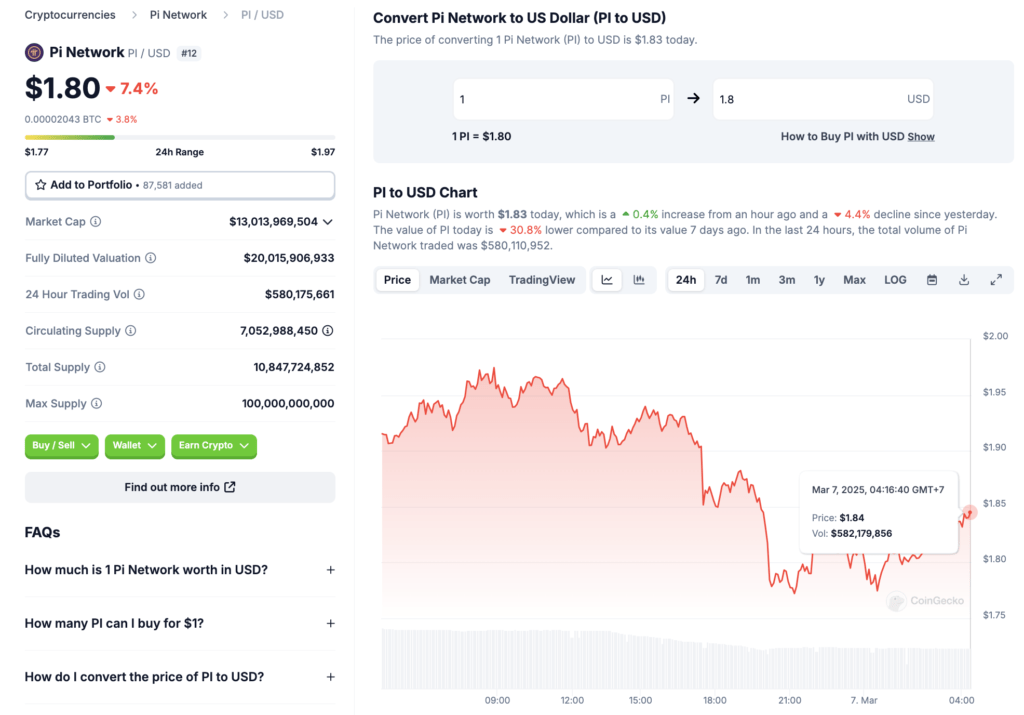
Task: Click the $580,175,661 trading volume value
Action: 299,294
